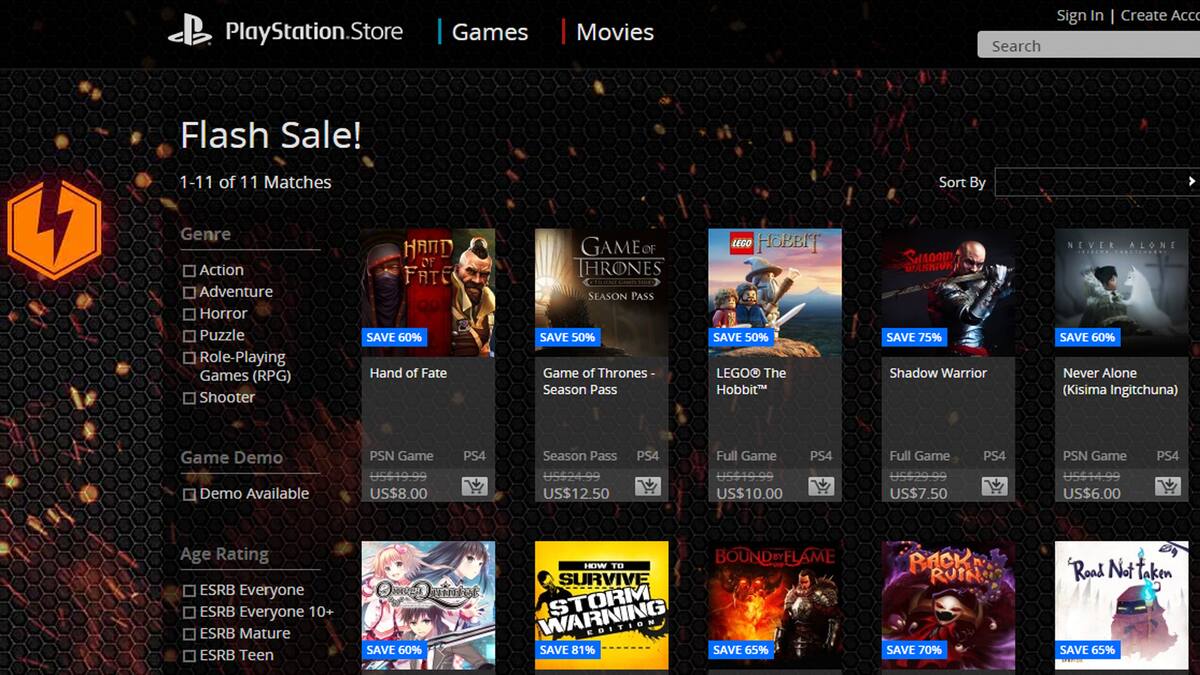This screenshot has height=675, width=1200.
Task: Click the Create Account link
Action: (1160, 15)
